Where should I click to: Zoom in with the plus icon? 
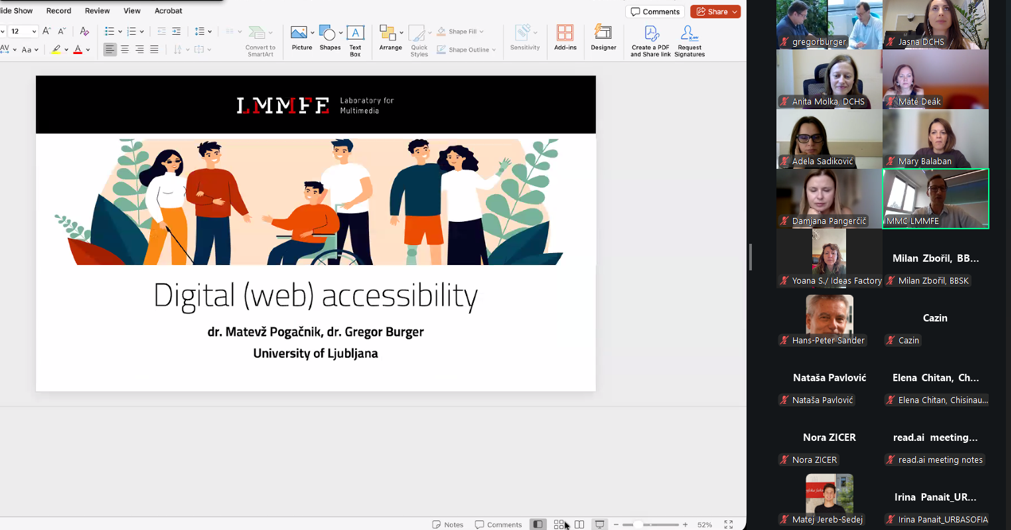click(x=685, y=525)
